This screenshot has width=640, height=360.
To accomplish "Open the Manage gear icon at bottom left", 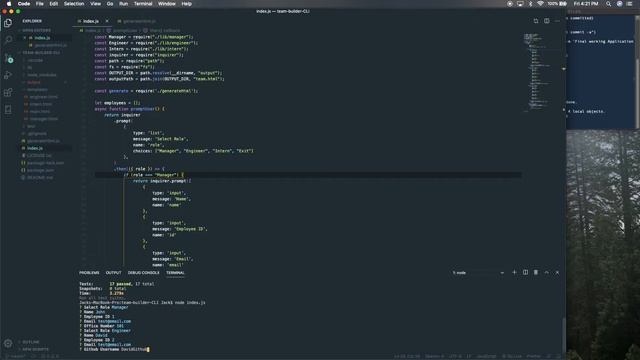I will click(8, 343).
